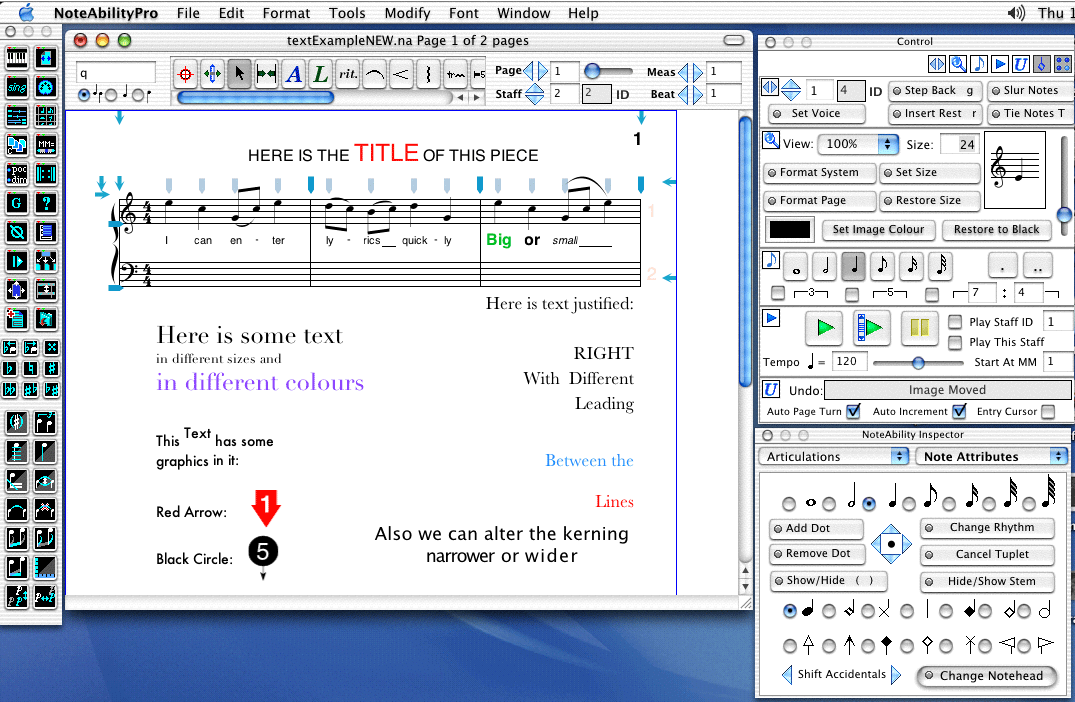Viewport: 1075px width, 702px height.
Task: Select the green lyrics 'L' tool
Action: (320, 73)
